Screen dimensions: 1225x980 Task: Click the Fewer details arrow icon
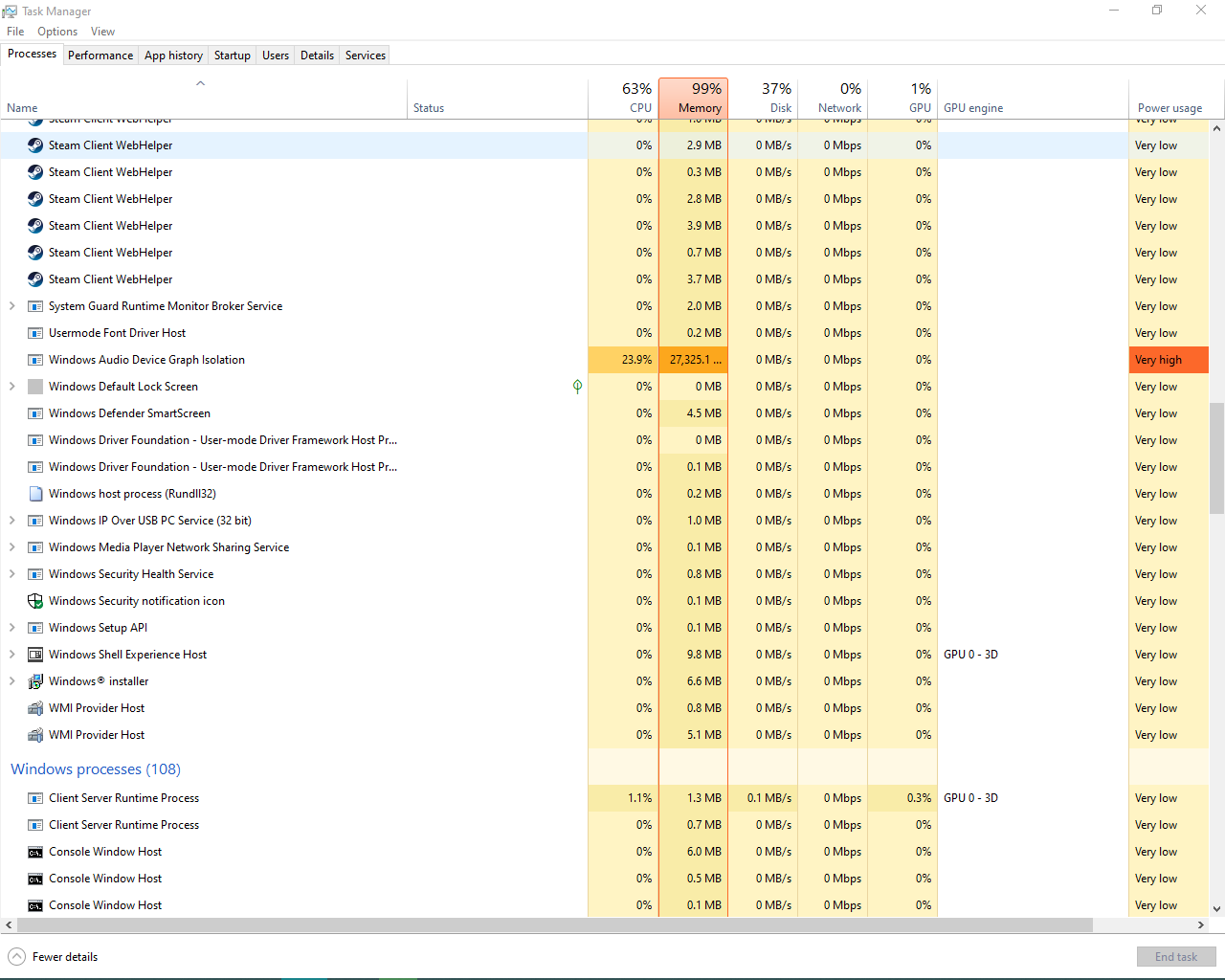coord(17,957)
